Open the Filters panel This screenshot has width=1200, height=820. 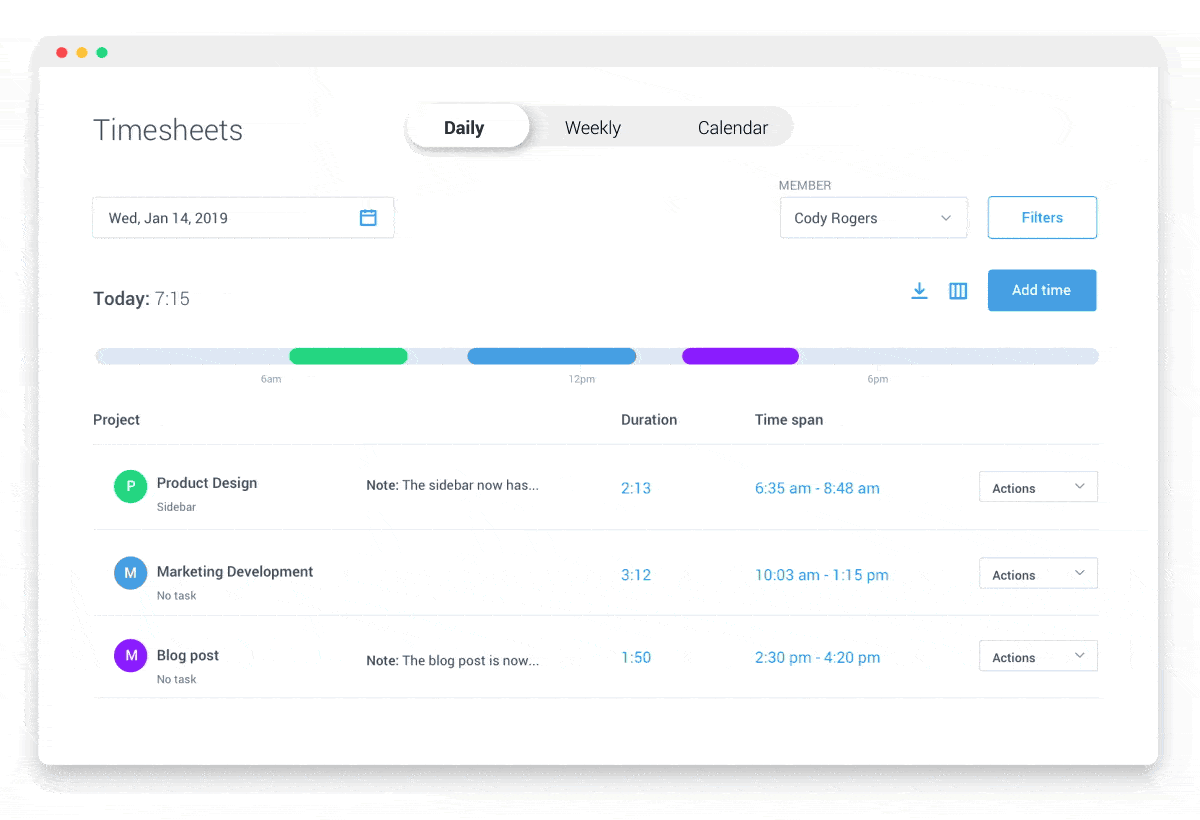[x=1042, y=217]
